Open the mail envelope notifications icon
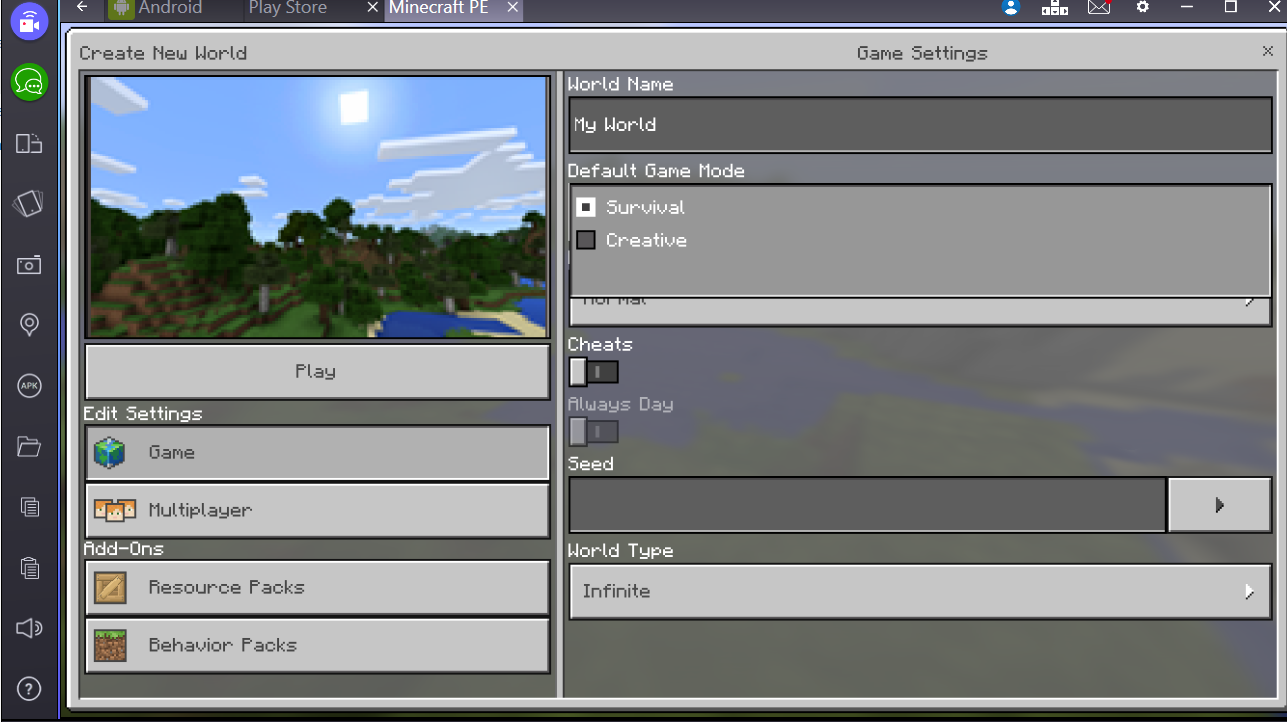Viewport: 1287px width, 722px height. pyautogui.click(x=1099, y=8)
